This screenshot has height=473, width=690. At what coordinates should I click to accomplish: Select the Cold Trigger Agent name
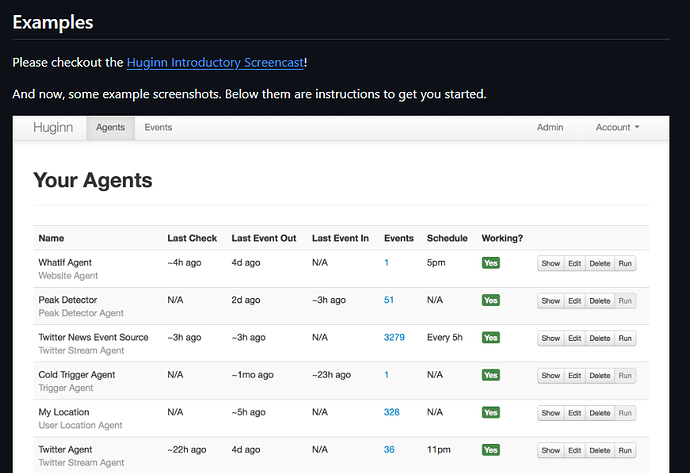(76, 375)
